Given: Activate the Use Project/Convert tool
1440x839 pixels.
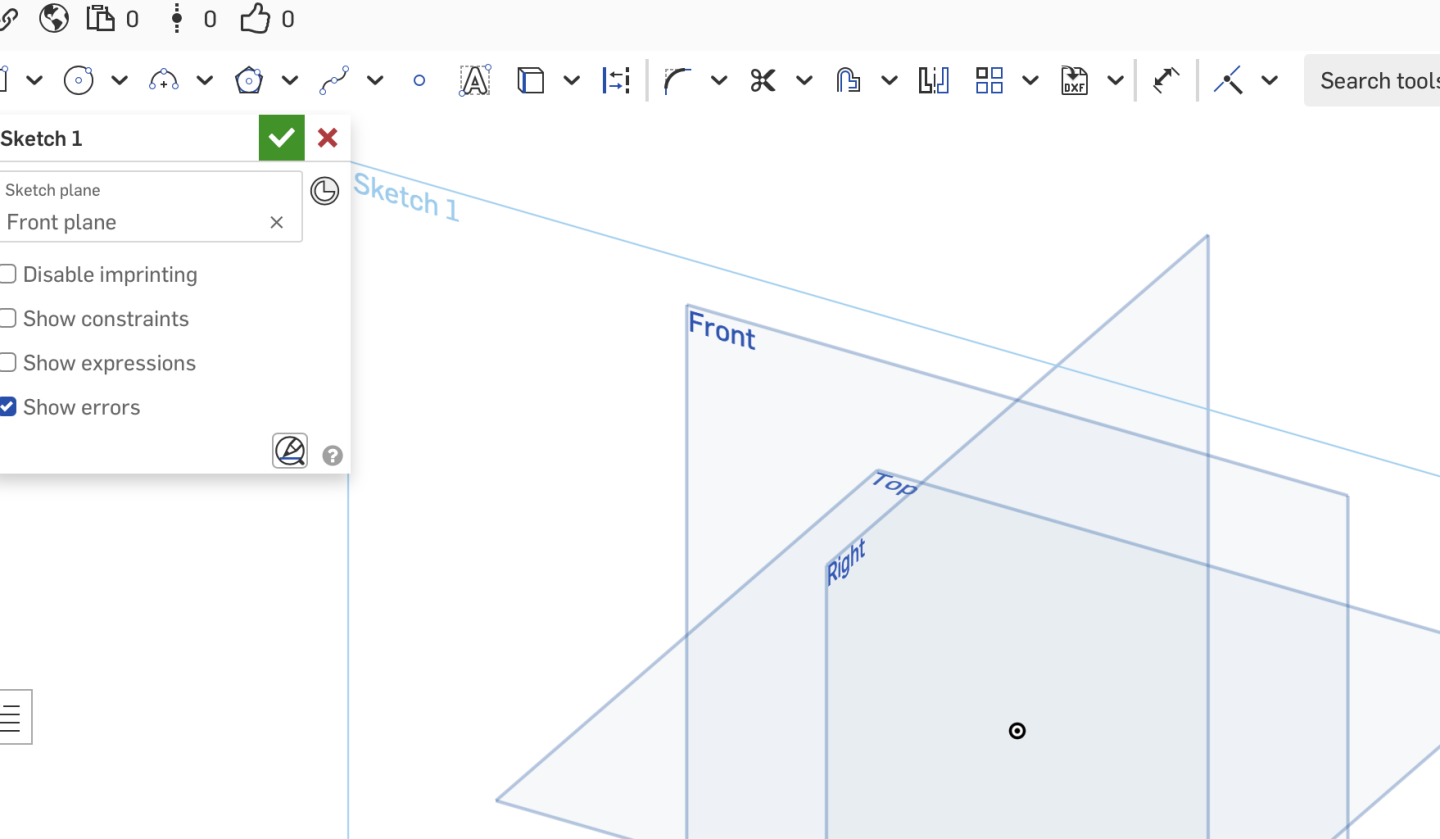Looking at the screenshot, I should pos(530,80).
